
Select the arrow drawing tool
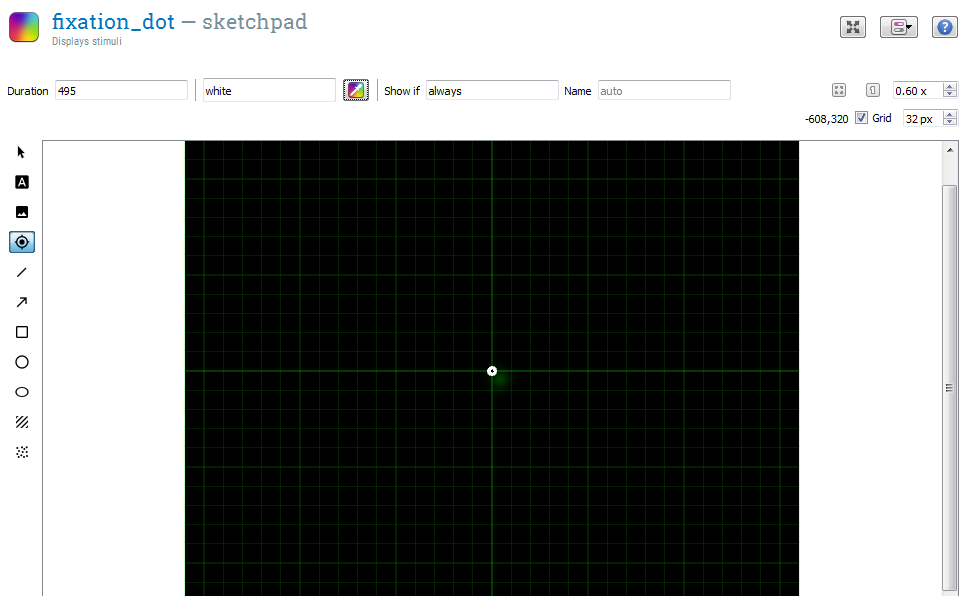[22, 302]
